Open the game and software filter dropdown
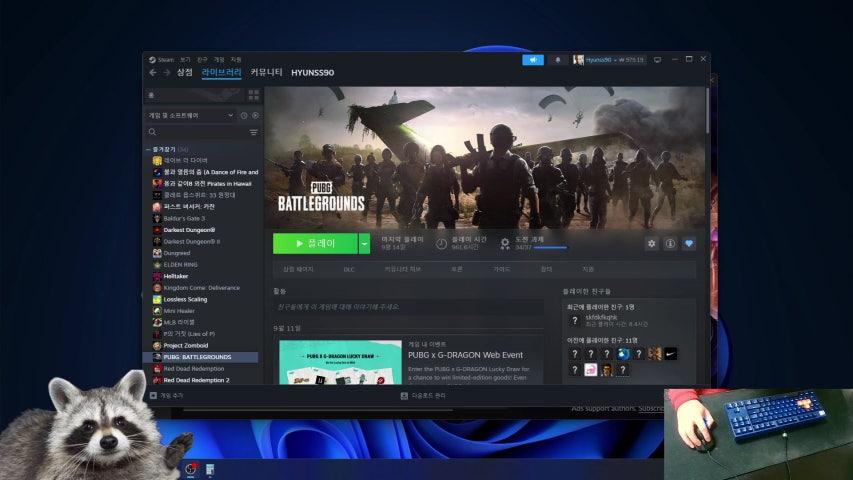Image resolution: width=853 pixels, height=480 pixels. [191, 115]
